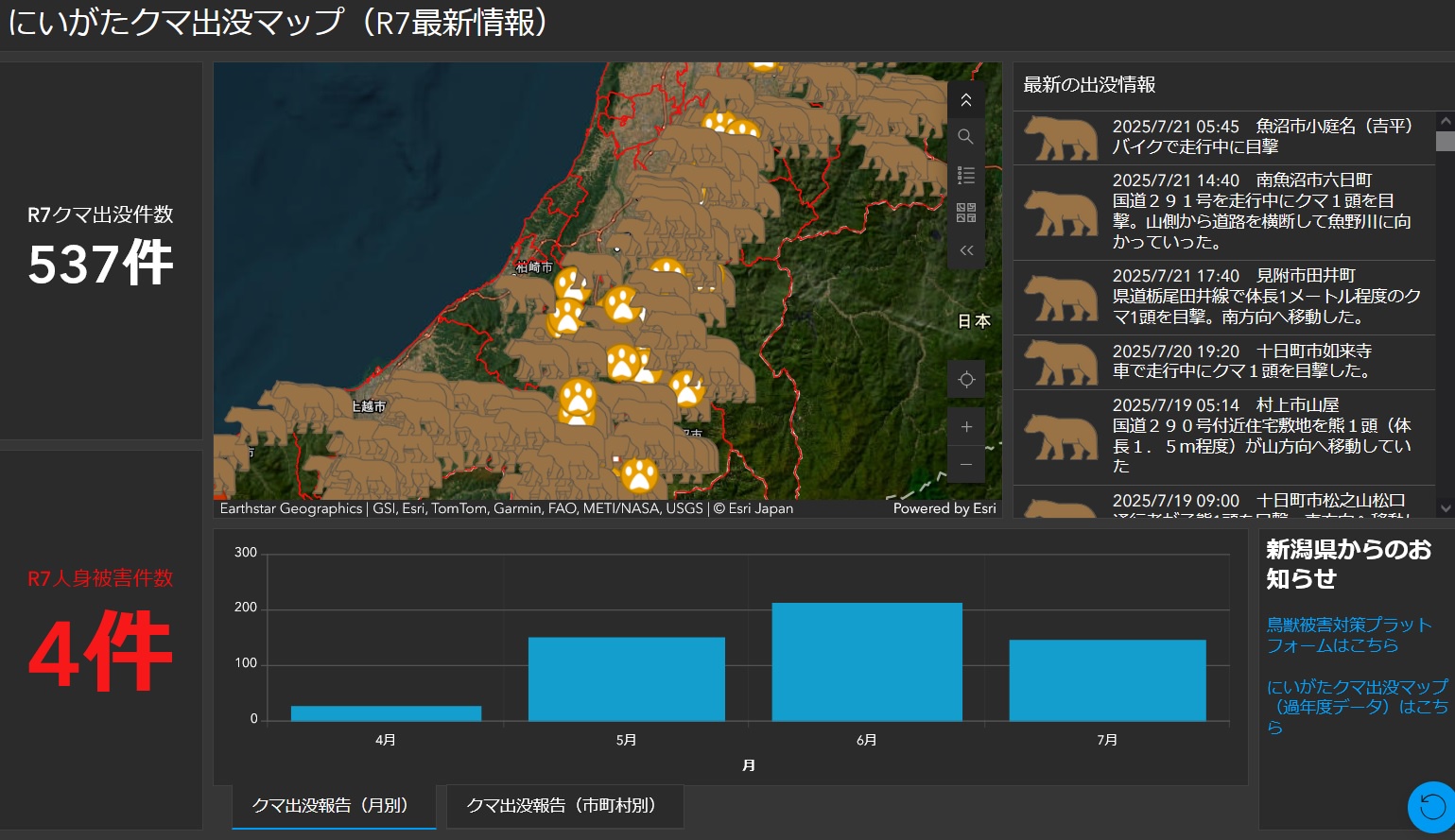Select the bear icon for 見附市田井町 sighting
Screen dimensions: 1455x840
(1062, 298)
